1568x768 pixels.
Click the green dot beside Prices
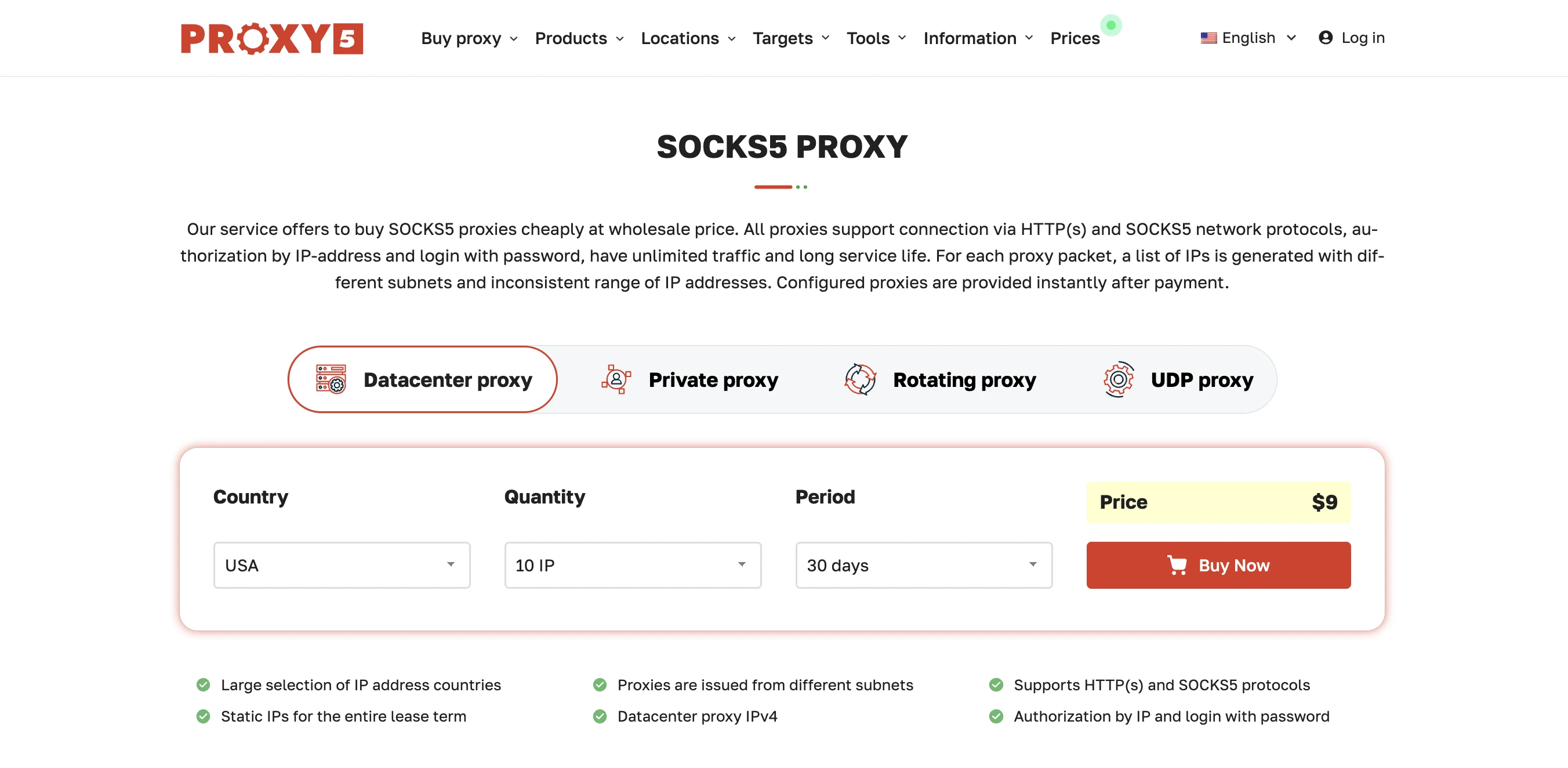tap(1111, 25)
